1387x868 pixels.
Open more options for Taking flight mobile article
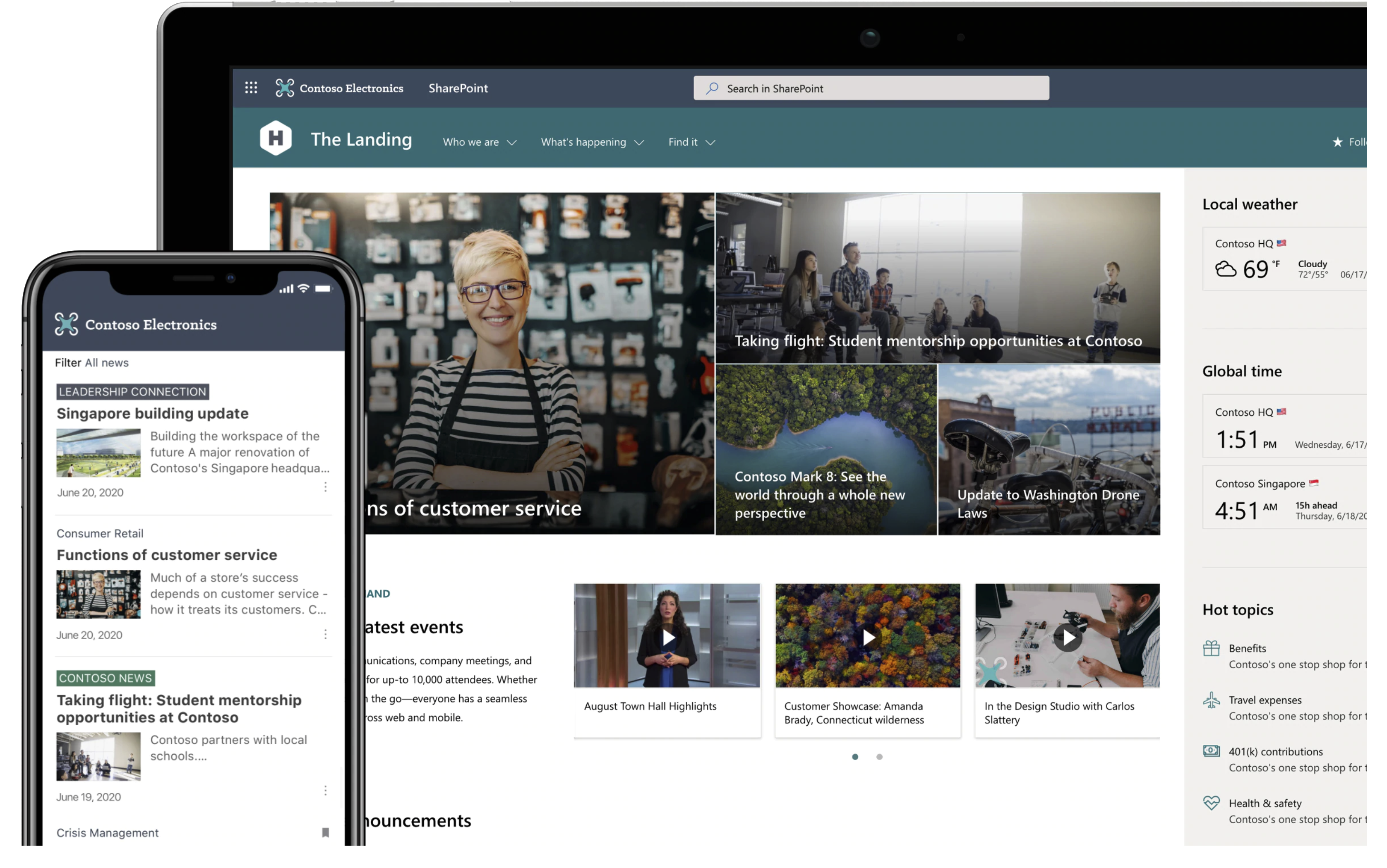(x=326, y=791)
